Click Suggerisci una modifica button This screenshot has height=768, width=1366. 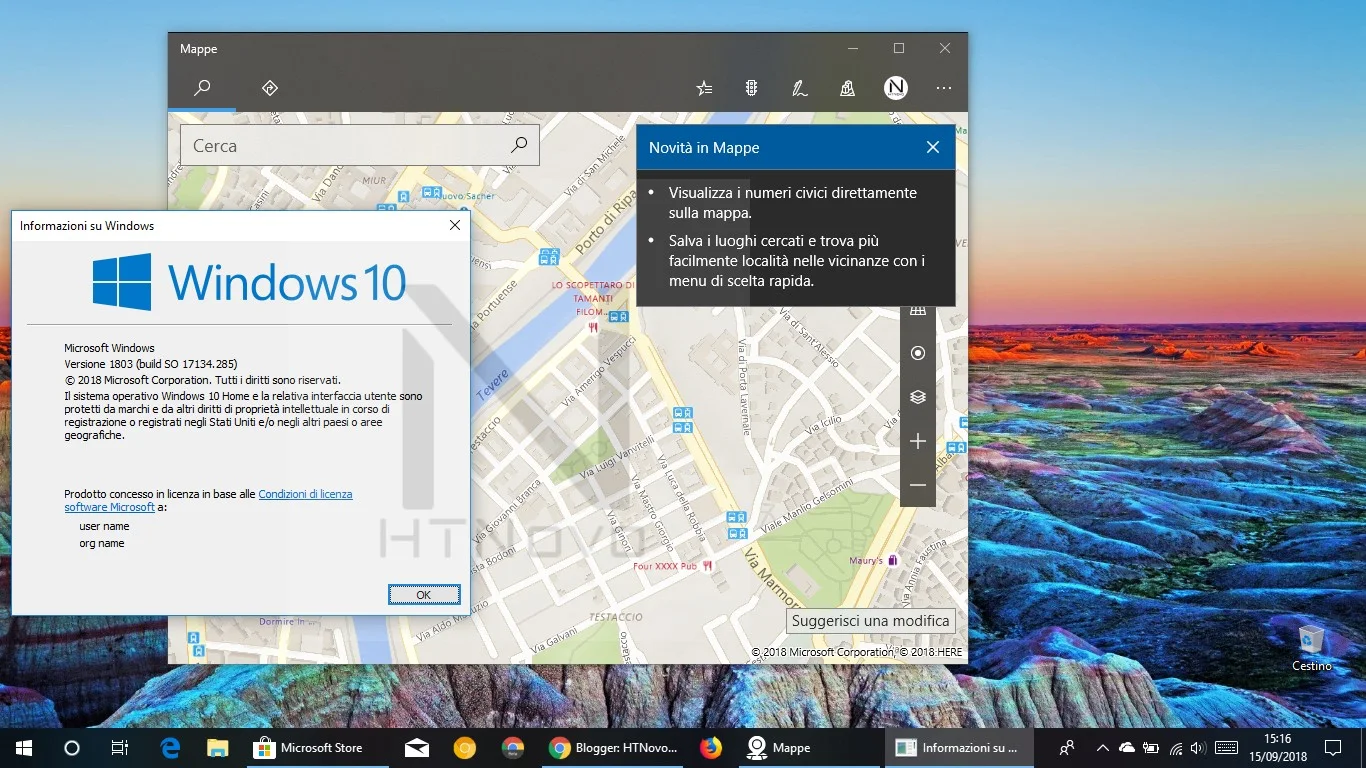pyautogui.click(x=871, y=621)
